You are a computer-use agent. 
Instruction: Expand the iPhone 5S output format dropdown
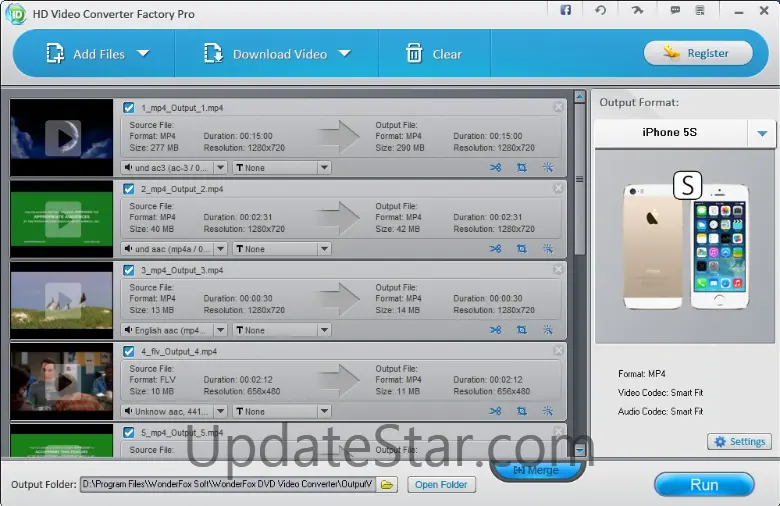[x=762, y=133]
